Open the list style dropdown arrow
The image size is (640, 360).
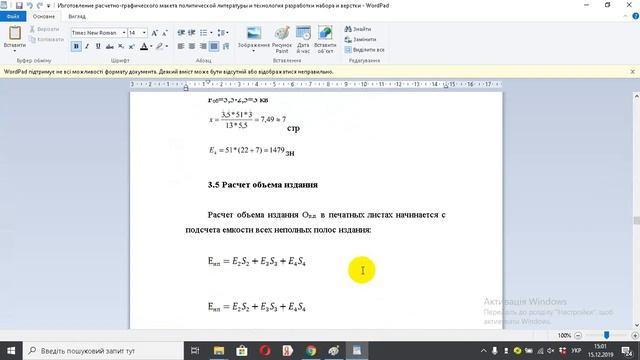pos(211,33)
